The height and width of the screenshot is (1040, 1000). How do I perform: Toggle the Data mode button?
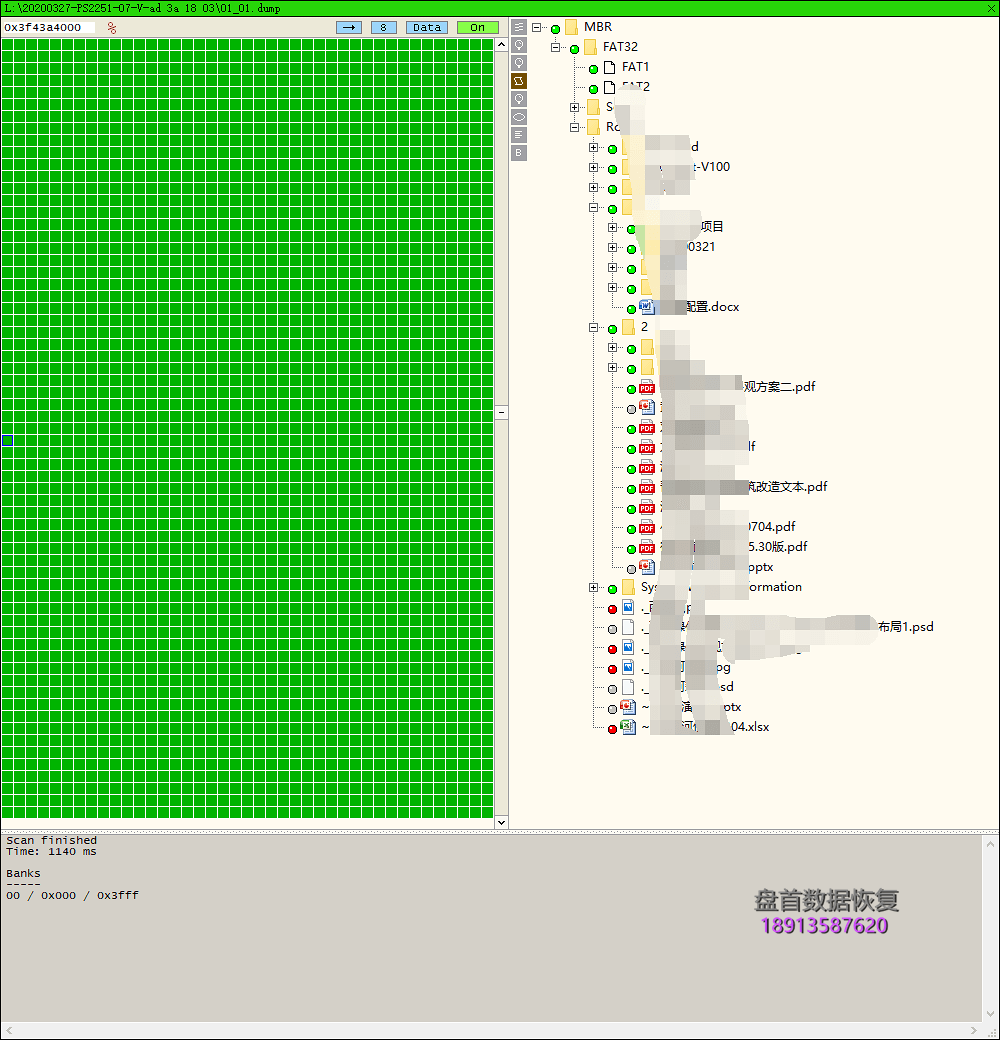[x=427, y=27]
